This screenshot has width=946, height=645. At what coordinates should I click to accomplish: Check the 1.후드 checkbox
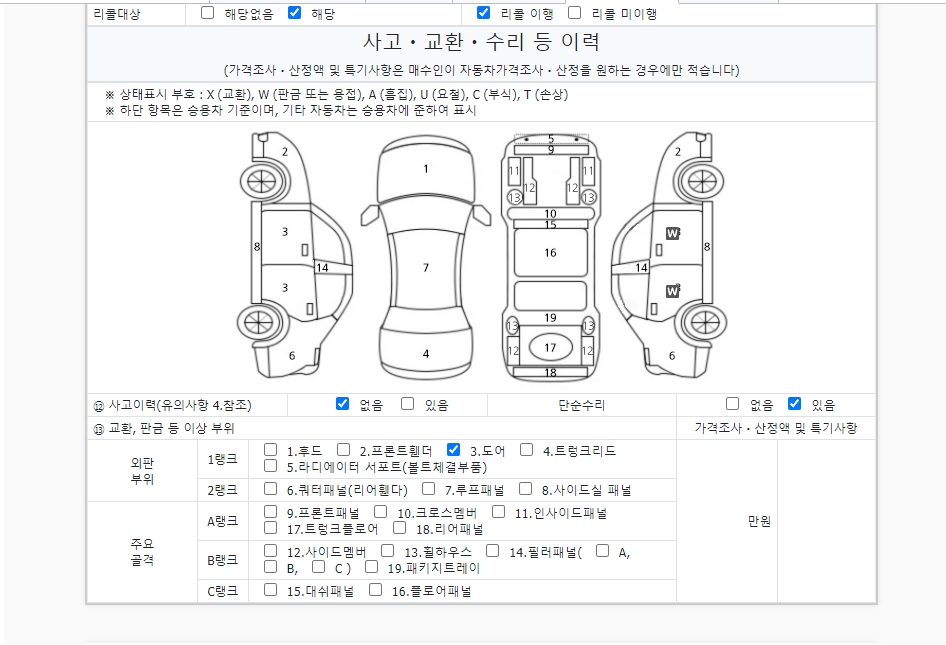270,450
